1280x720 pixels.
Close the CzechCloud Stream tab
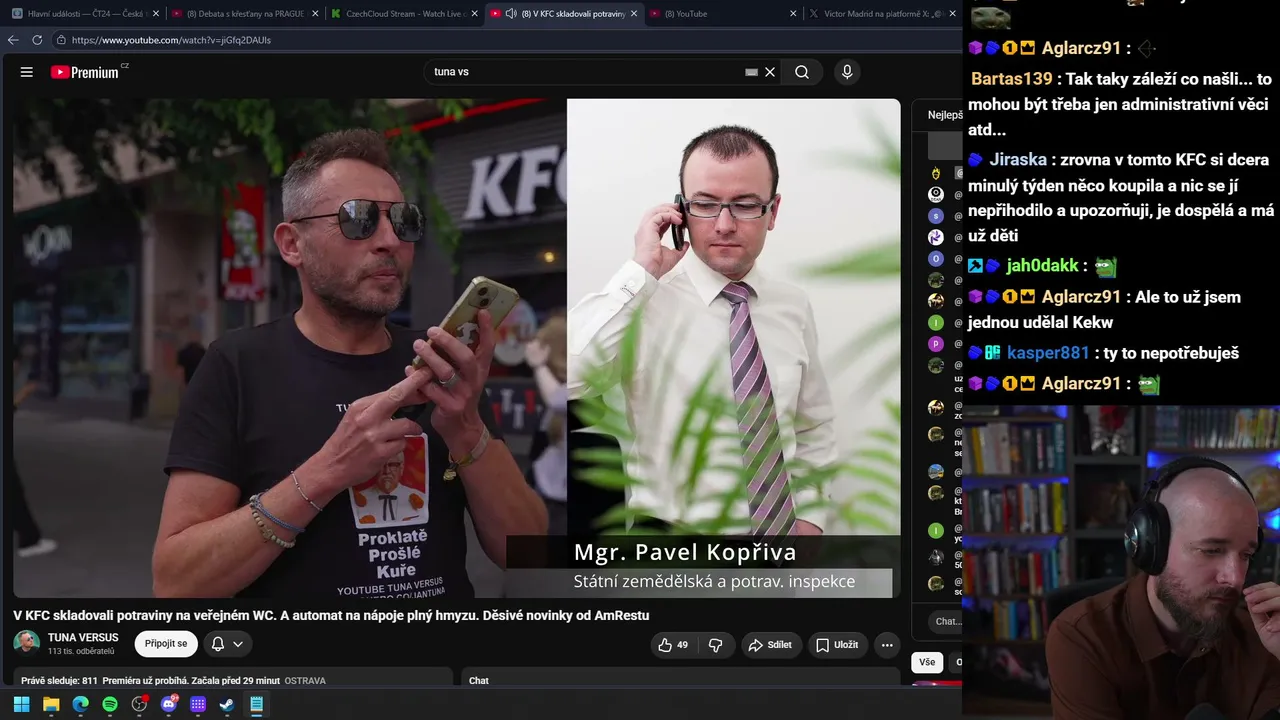[475, 14]
